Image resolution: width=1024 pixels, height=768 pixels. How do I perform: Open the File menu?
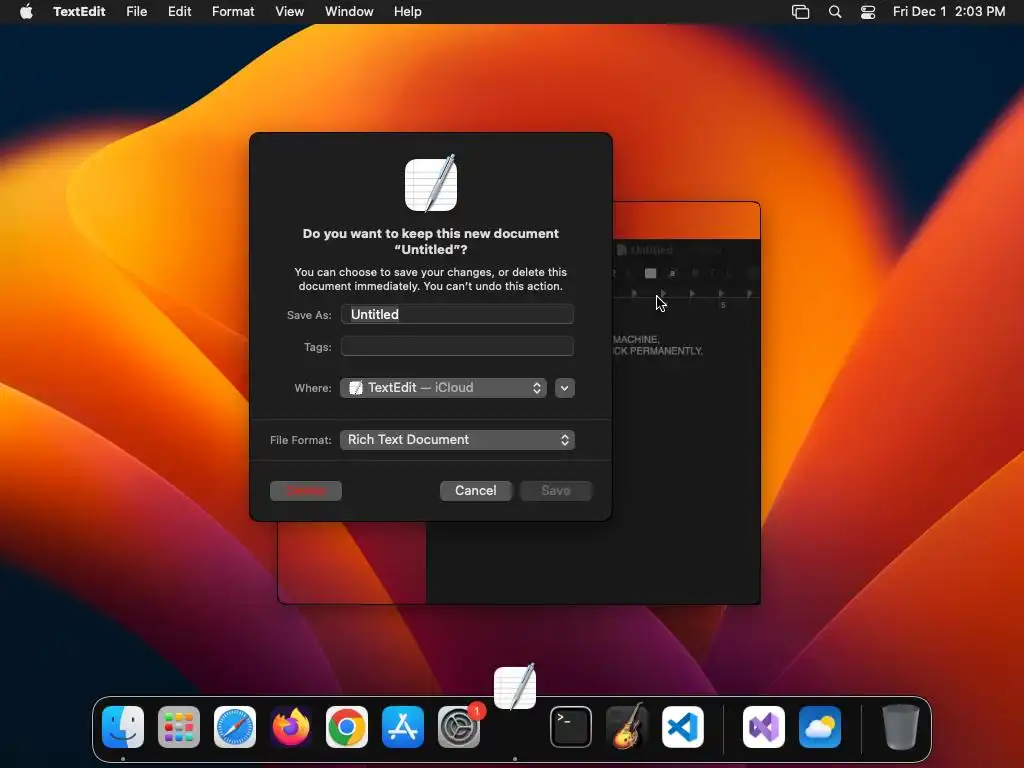[136, 12]
